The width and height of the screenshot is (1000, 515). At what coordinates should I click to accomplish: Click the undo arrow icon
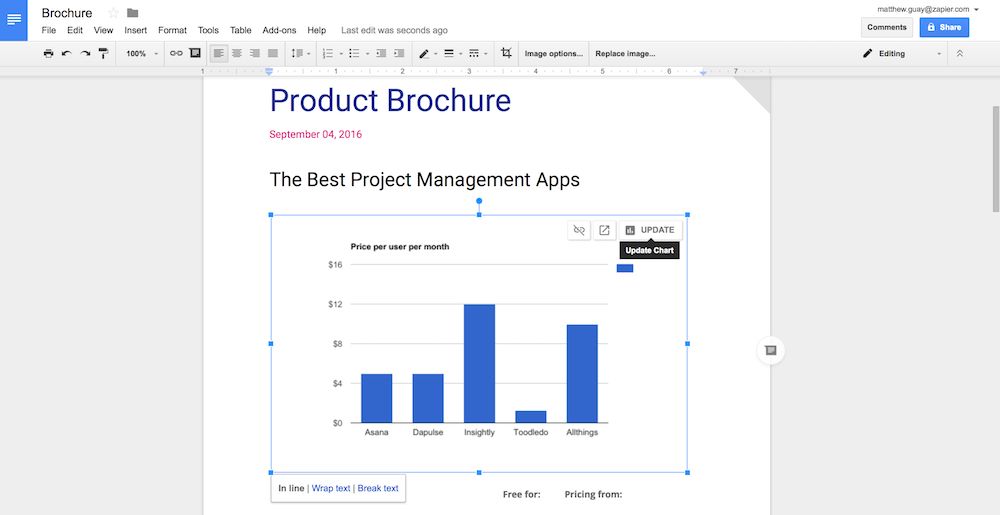(x=66, y=53)
